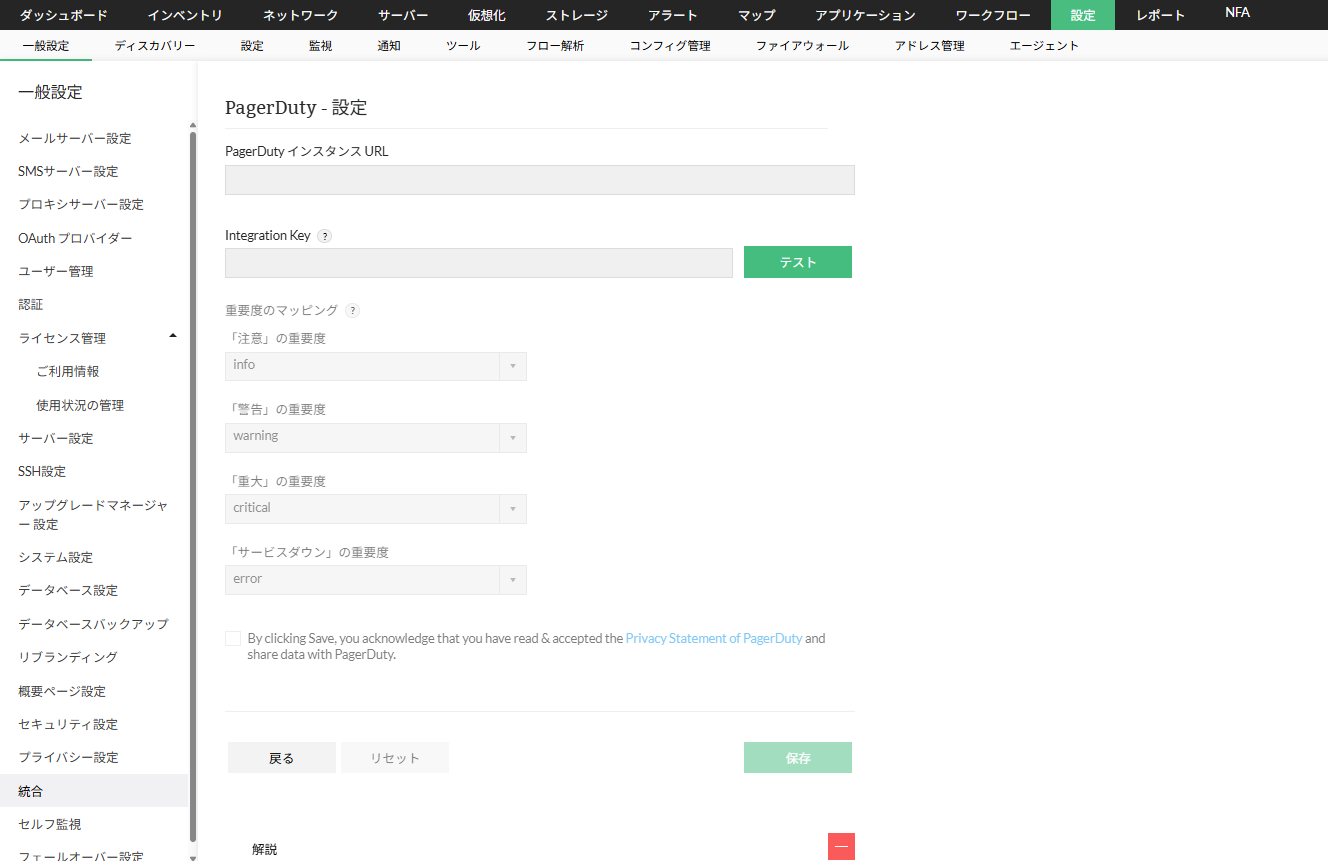Open プライバシー設定 in the sidebar
Viewport: 1328px width, 861px height.
pyautogui.click(x=68, y=757)
